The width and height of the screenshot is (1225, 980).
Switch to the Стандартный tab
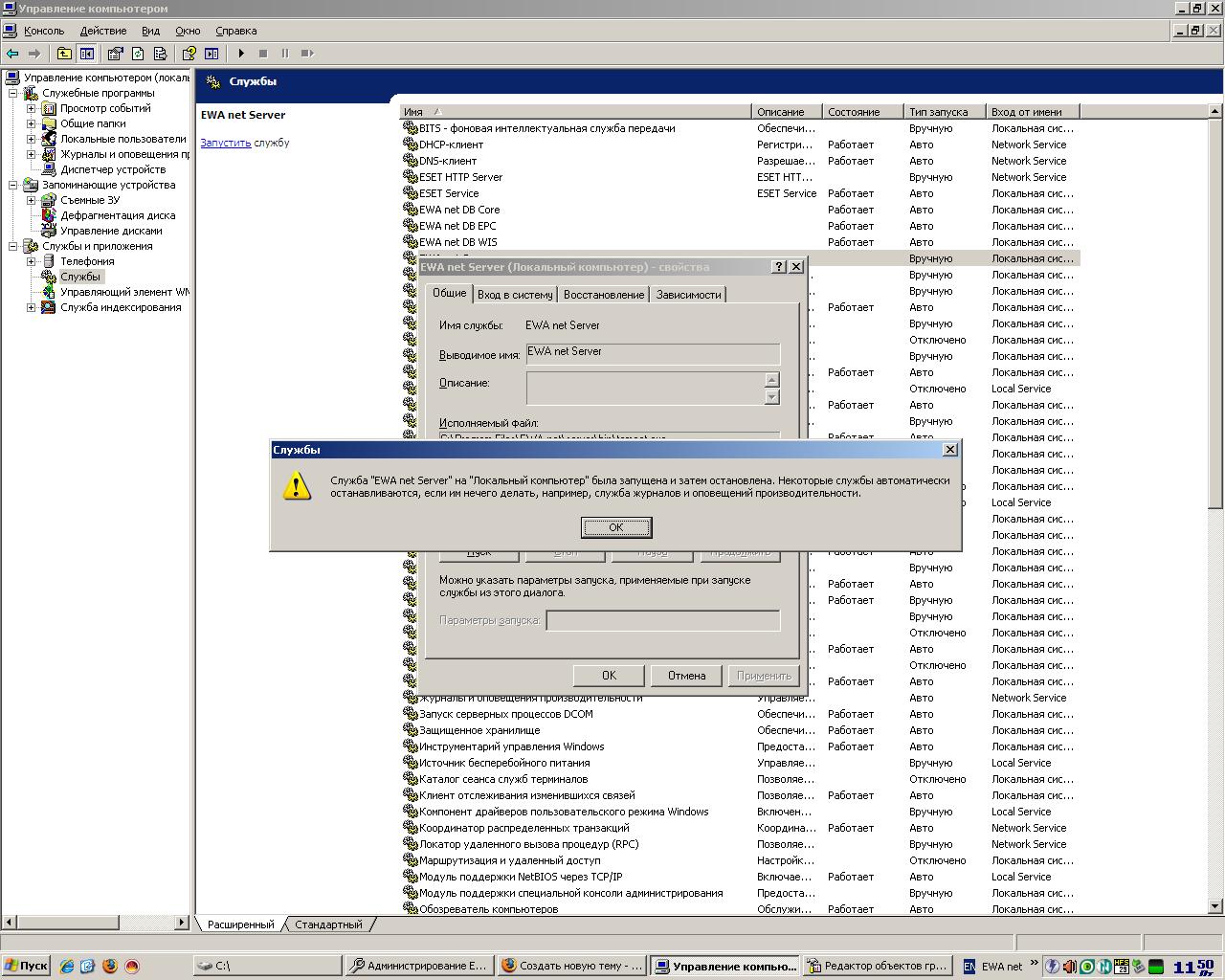coord(328,924)
